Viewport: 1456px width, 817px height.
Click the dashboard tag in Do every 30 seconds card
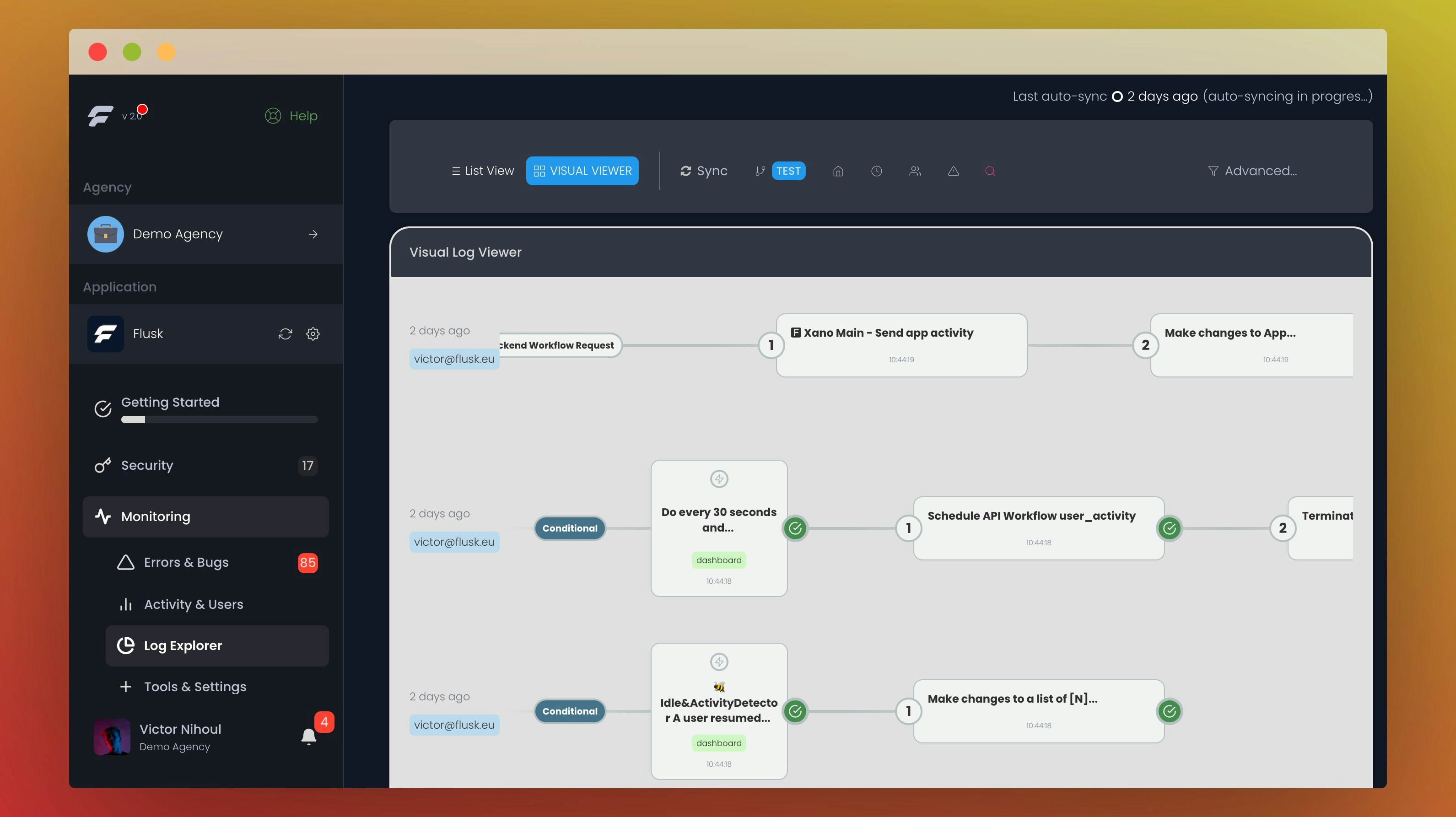(719, 560)
